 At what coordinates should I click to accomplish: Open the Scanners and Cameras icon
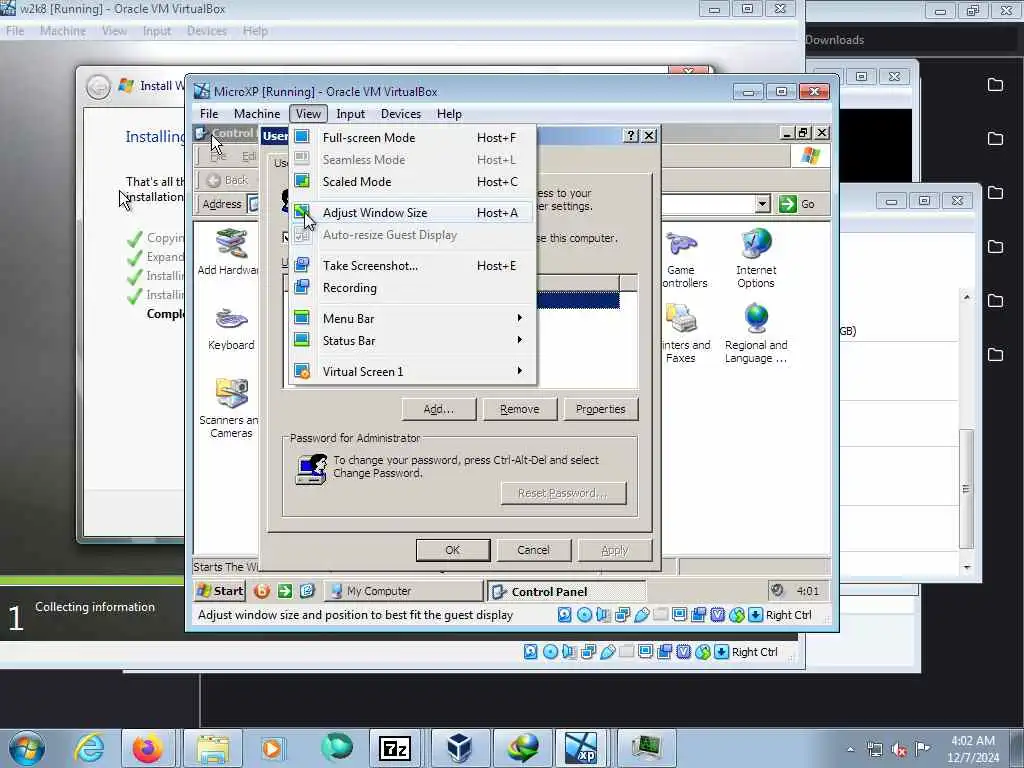point(231,408)
